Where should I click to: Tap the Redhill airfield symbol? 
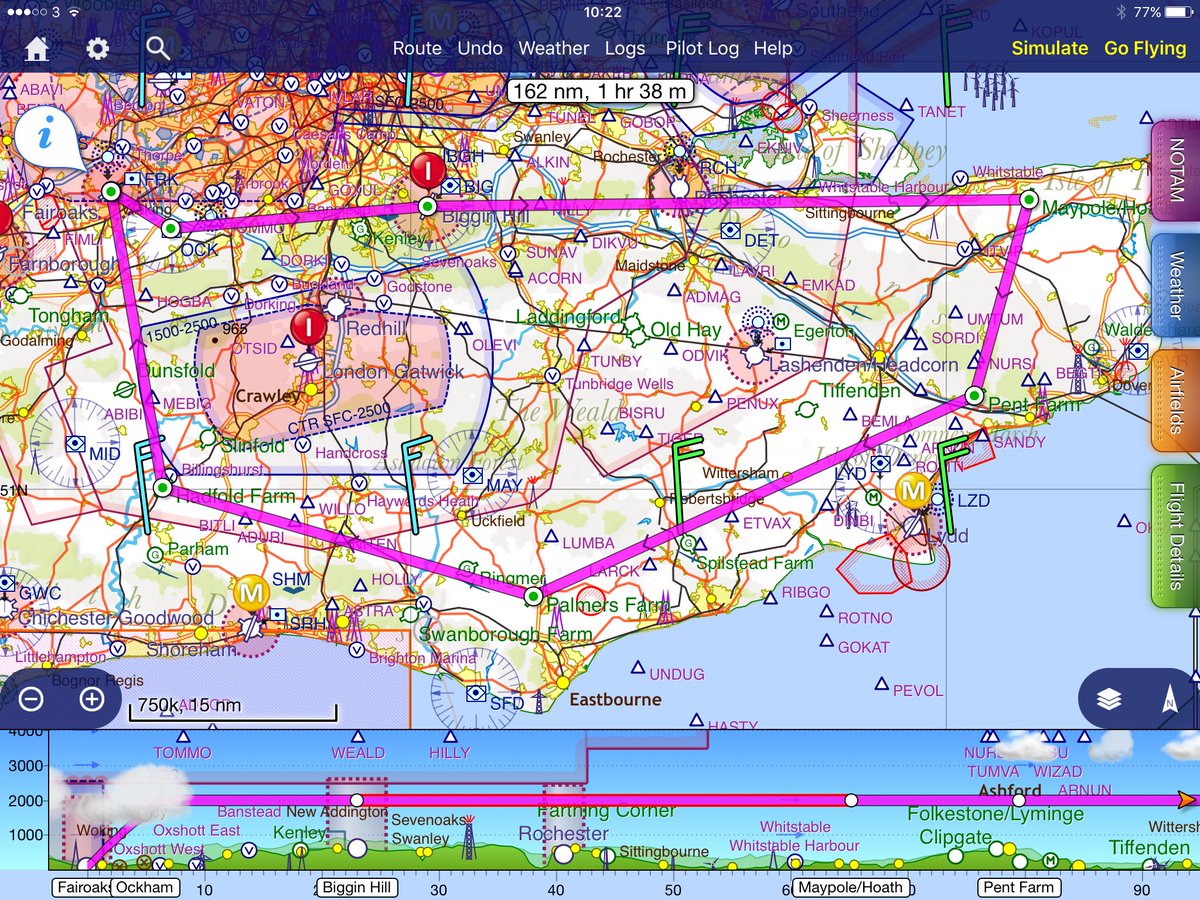(336, 306)
